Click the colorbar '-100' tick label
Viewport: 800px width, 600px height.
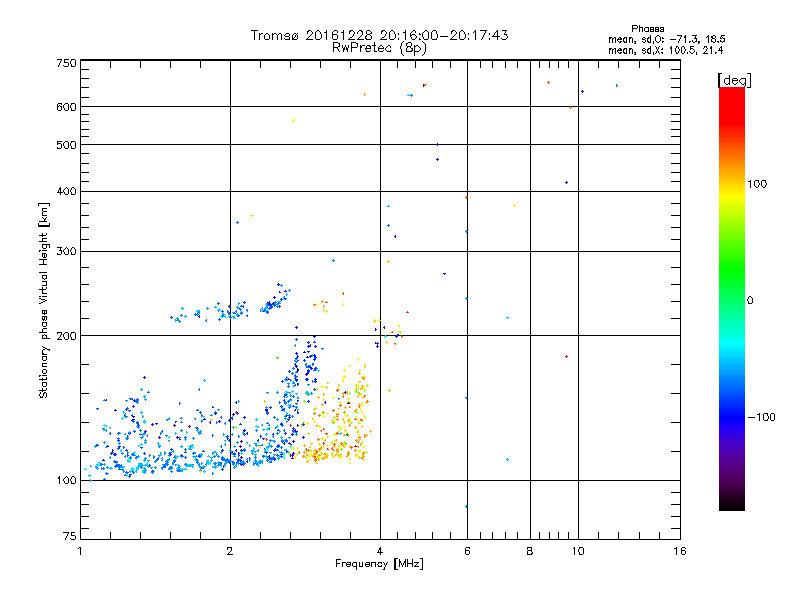pyautogui.click(x=761, y=417)
